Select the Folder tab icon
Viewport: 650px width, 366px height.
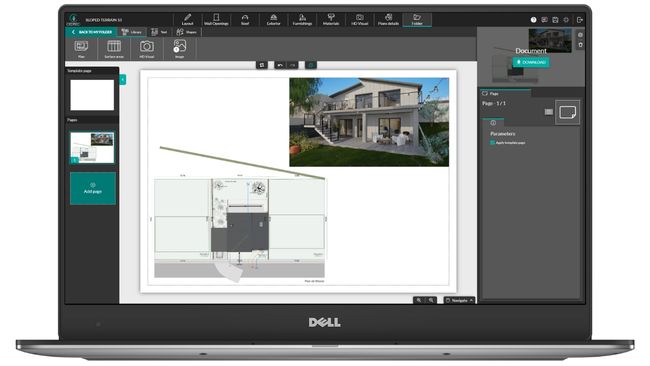417,19
